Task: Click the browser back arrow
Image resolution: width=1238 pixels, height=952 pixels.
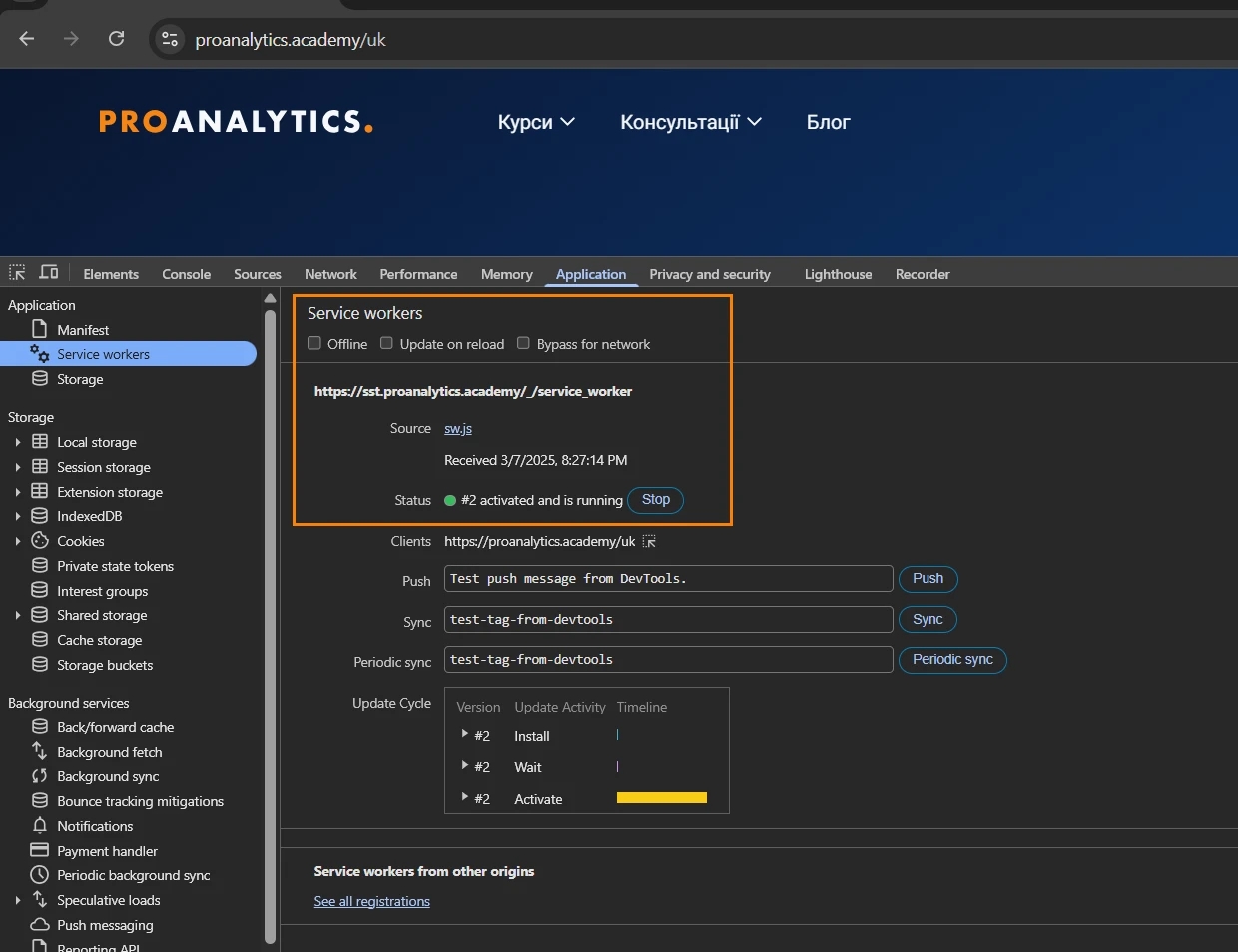Action: [27, 39]
